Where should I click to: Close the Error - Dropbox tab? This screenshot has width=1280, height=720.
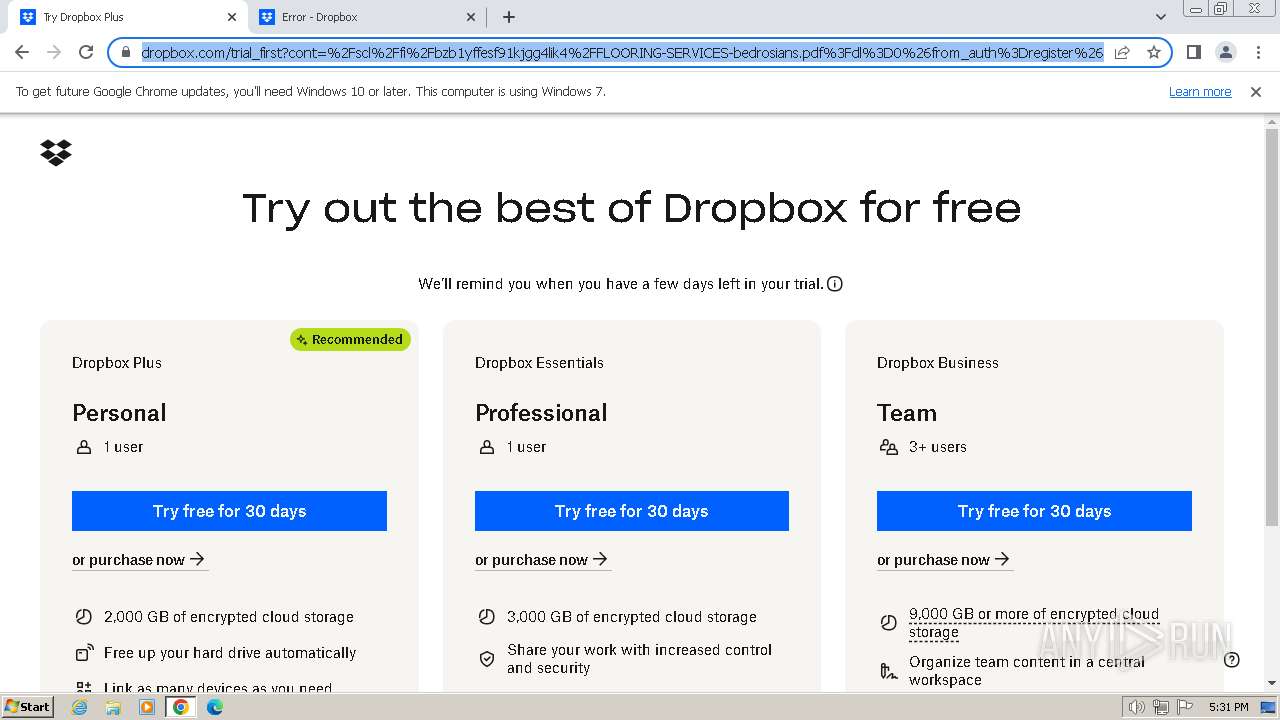471,17
